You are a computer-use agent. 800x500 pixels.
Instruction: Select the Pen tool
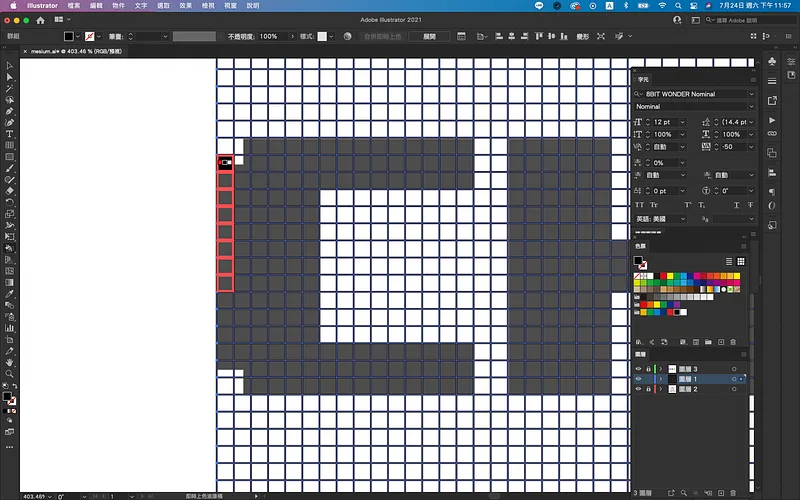tap(9, 111)
